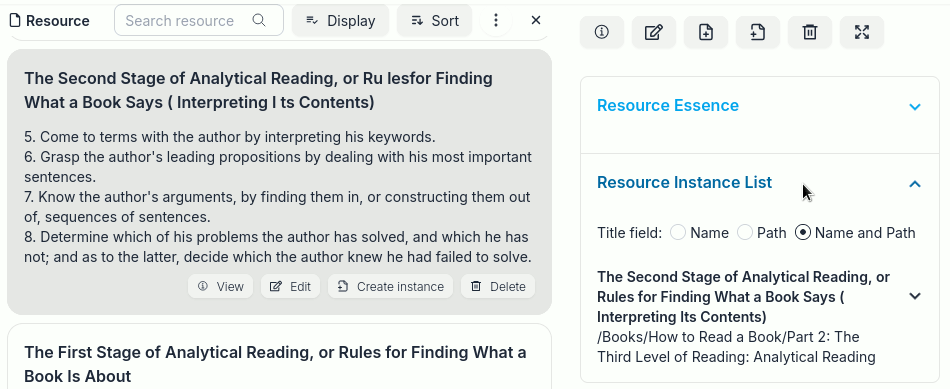
Task: Click the add-file plus icon in right toolbar
Action: tap(706, 32)
